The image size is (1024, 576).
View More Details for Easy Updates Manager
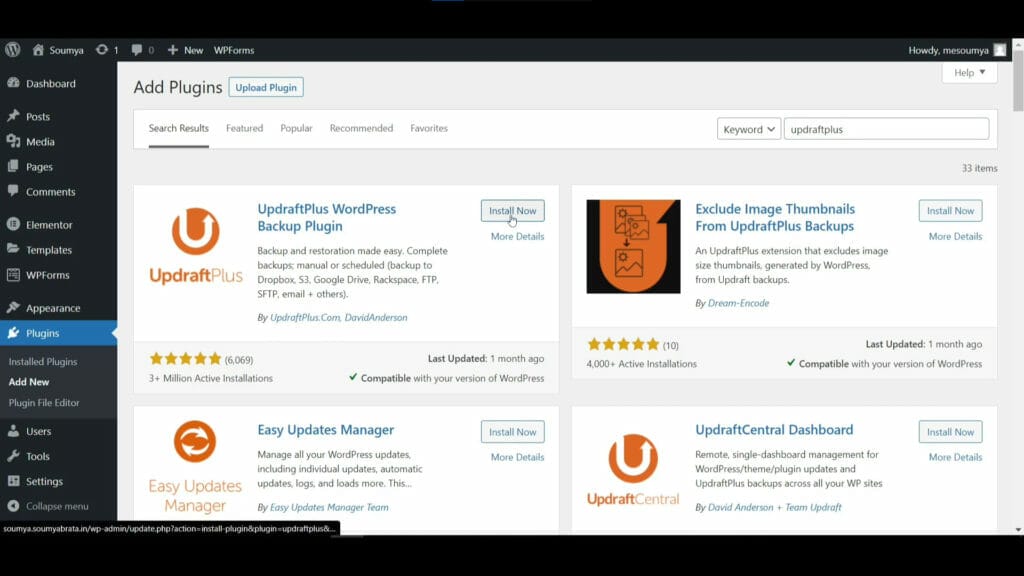517,456
